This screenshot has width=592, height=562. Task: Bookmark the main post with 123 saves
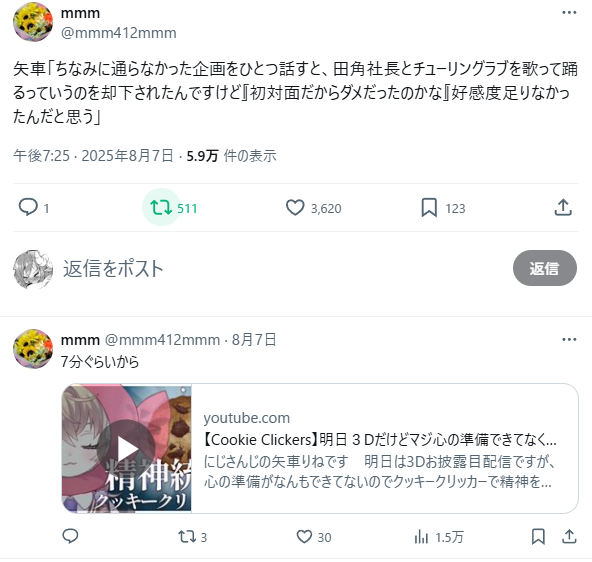[429, 208]
